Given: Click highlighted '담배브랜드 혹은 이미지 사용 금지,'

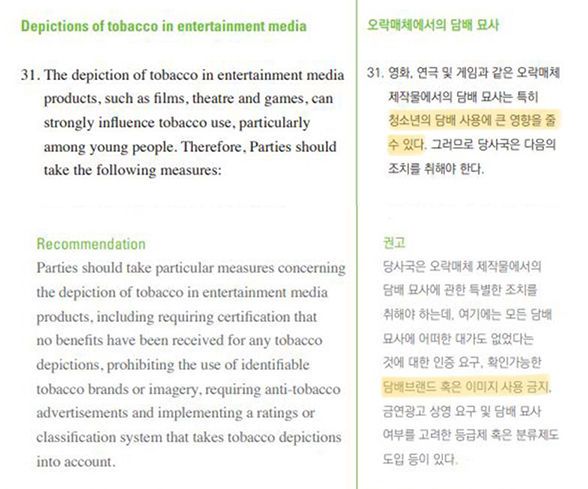Looking at the screenshot, I should coord(467,386).
